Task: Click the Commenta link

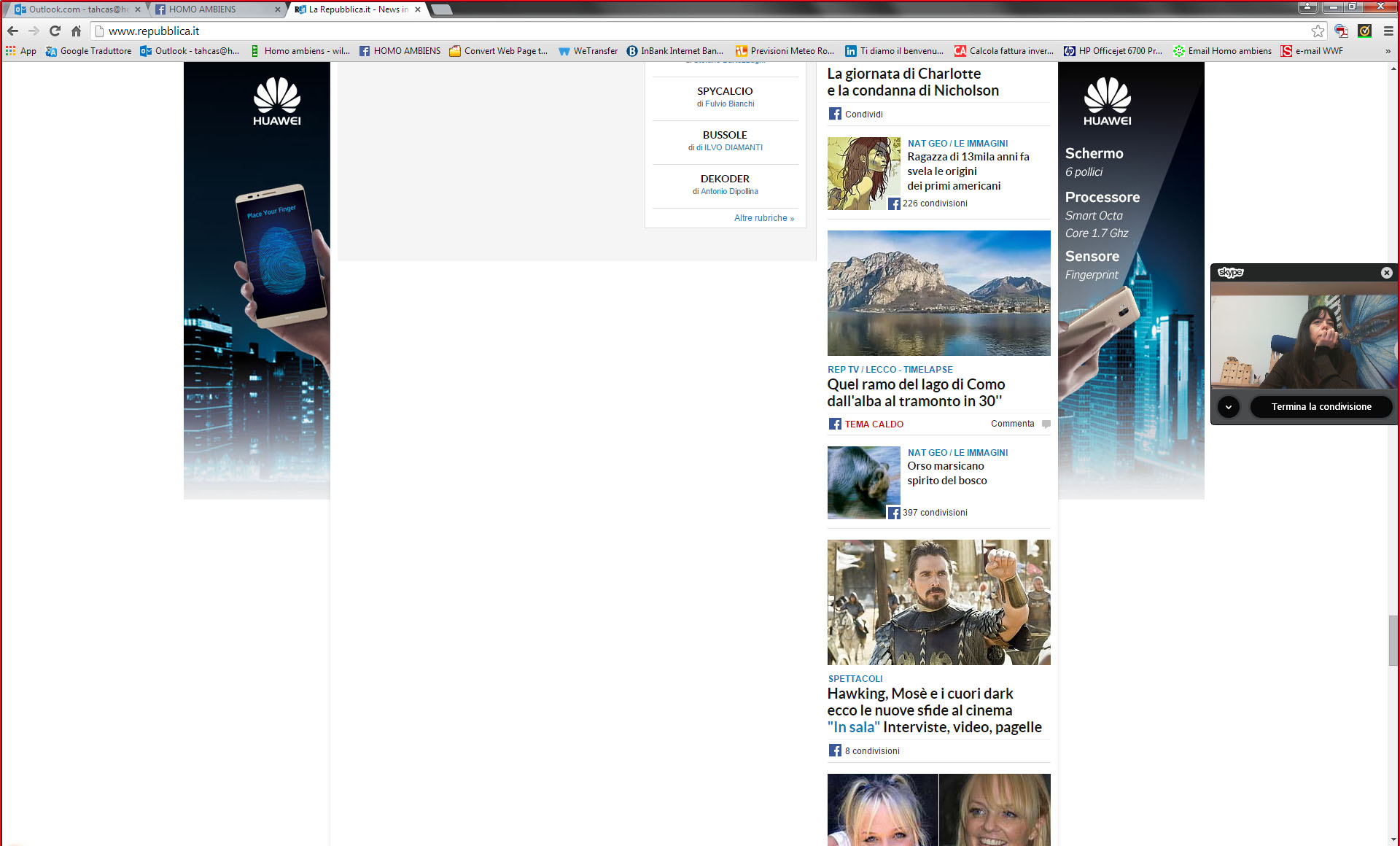Action: pos(1012,424)
